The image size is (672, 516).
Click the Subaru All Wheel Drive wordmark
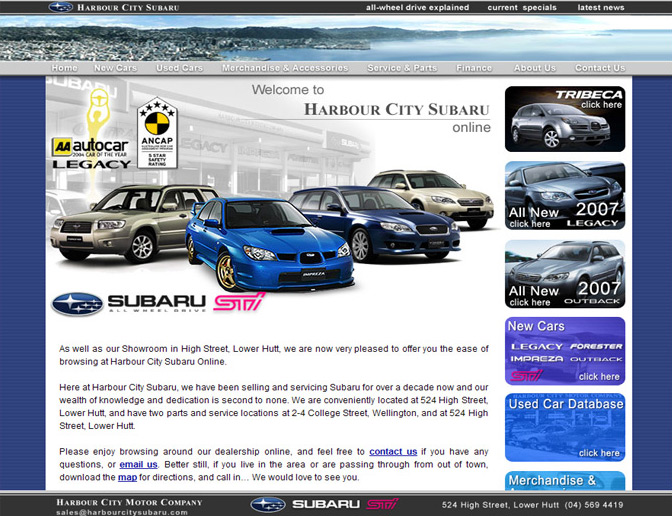click(x=157, y=303)
